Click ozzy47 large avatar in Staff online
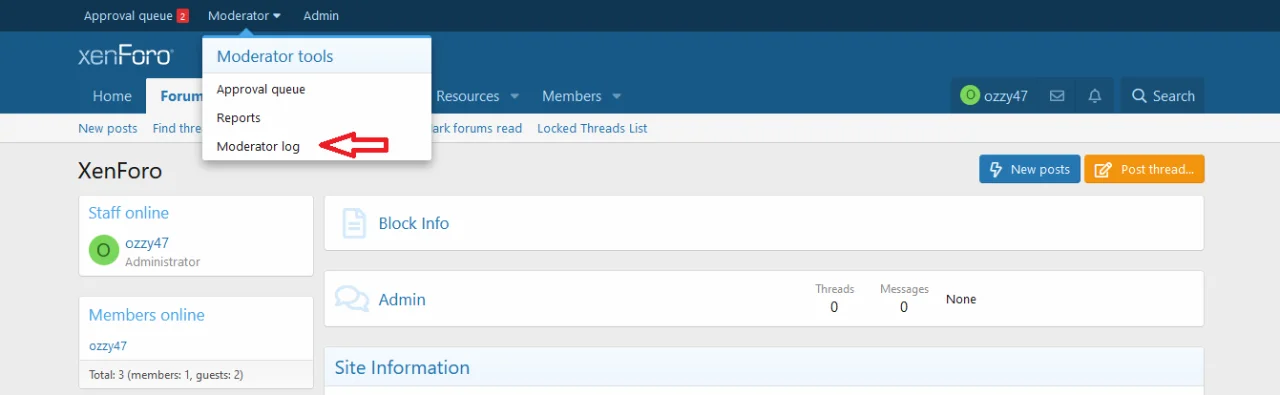 point(104,250)
